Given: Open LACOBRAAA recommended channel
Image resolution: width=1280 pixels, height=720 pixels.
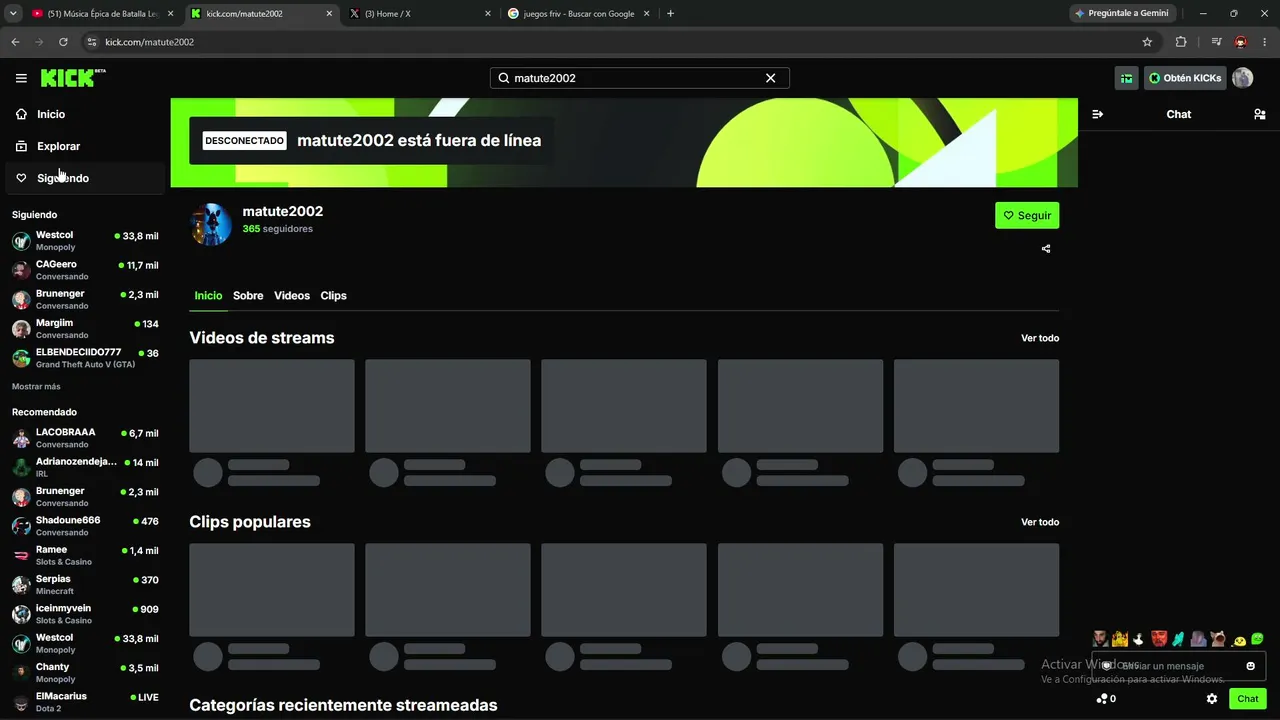Looking at the screenshot, I should [x=85, y=438].
